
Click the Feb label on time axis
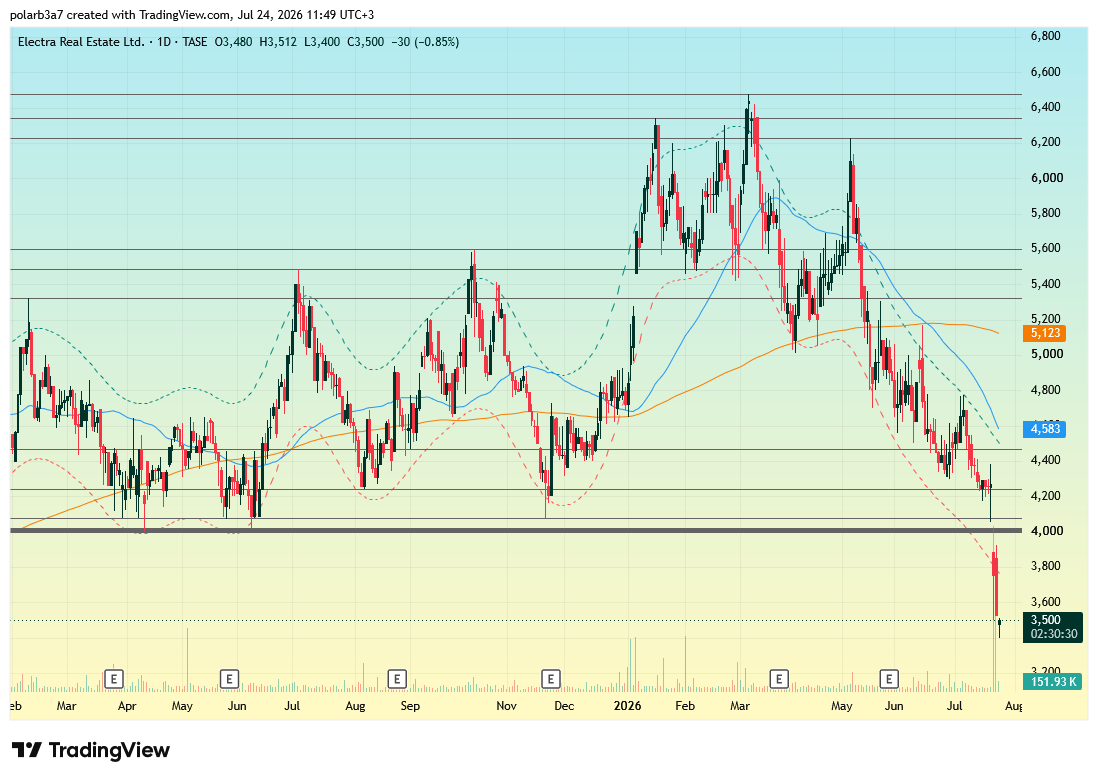tap(685, 706)
